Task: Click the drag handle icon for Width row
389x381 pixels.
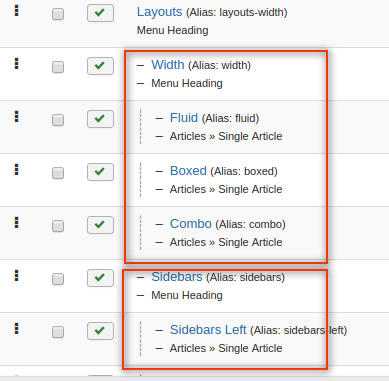Action: (16, 63)
